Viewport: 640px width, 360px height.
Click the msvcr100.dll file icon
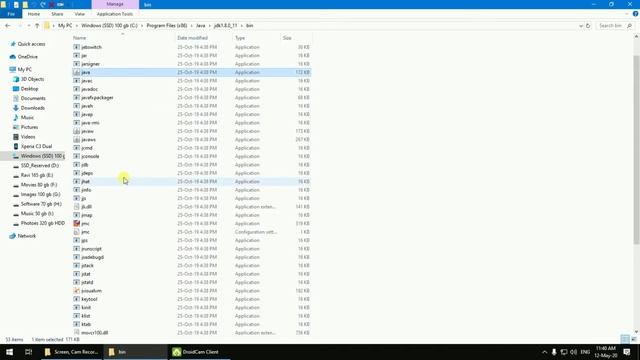[76, 333]
